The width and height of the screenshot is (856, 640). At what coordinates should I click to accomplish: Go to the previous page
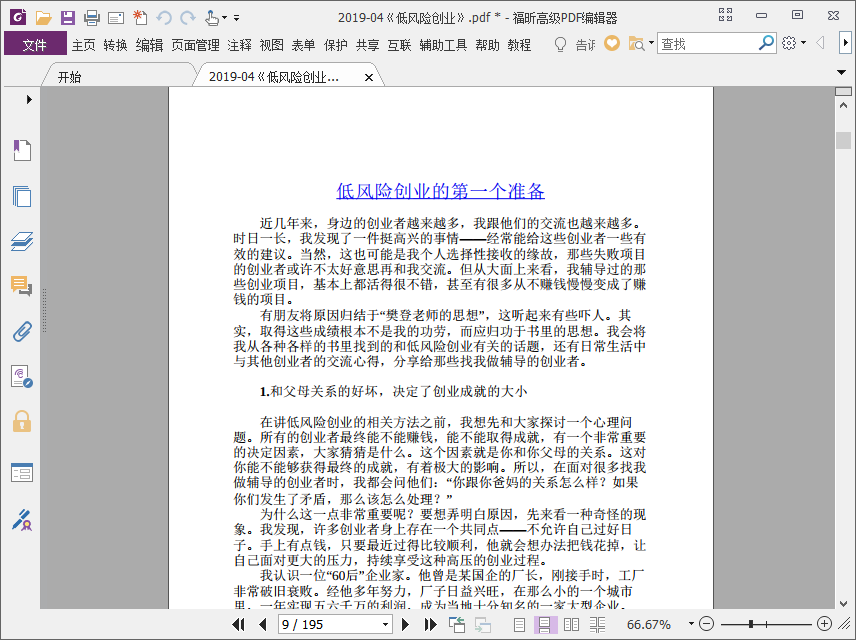[263, 624]
